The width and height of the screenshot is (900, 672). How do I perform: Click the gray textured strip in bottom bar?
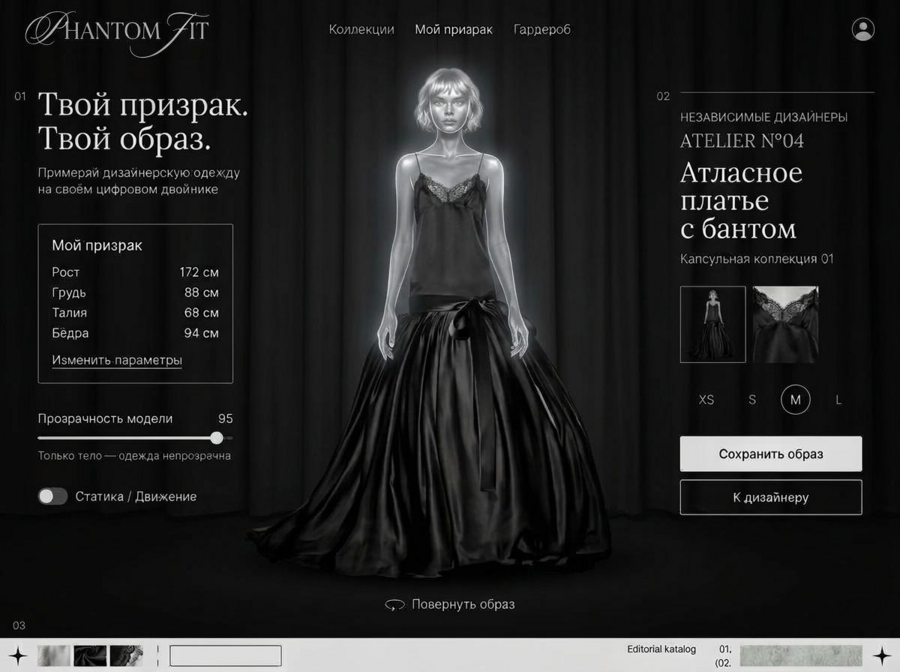pos(801,655)
